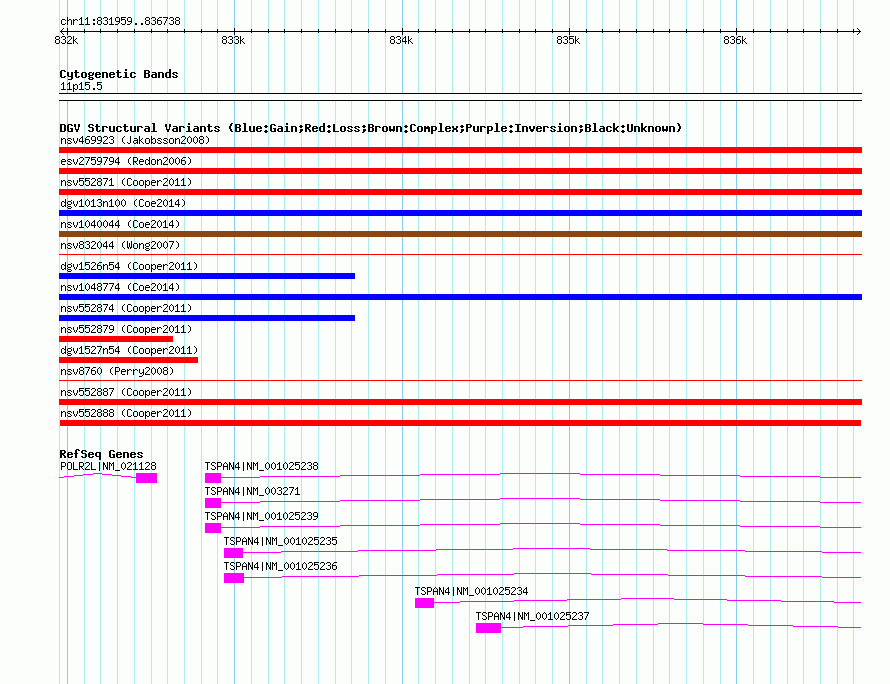Screen dimensions: 890x684
Task: Open the nsv832044 (Wong2007) label
Action: click(x=120, y=245)
